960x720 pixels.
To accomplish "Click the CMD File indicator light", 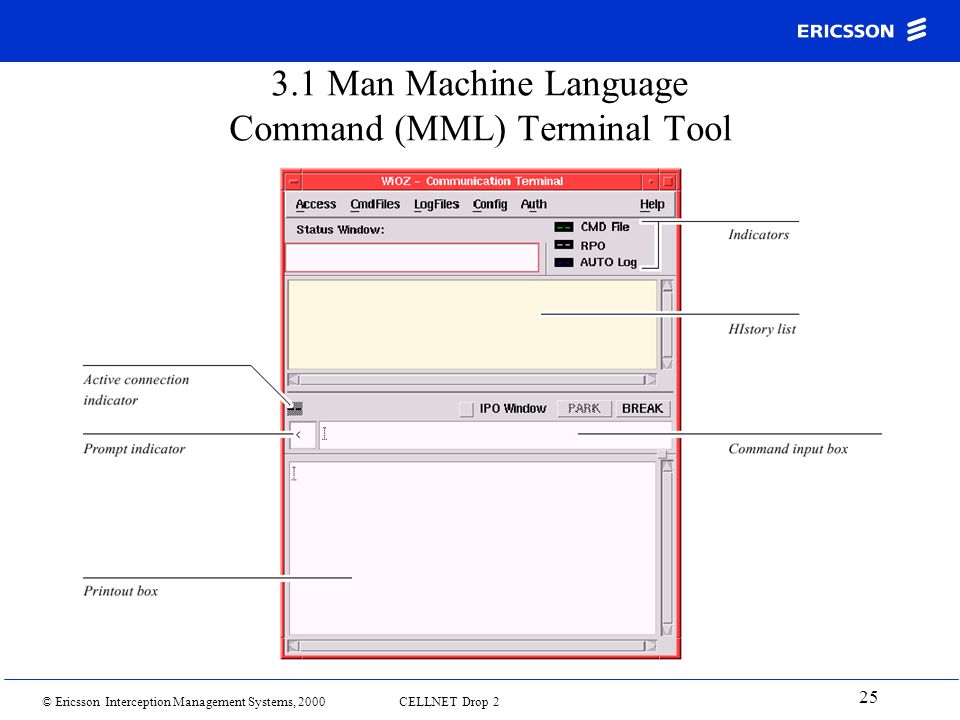I will (x=563, y=227).
